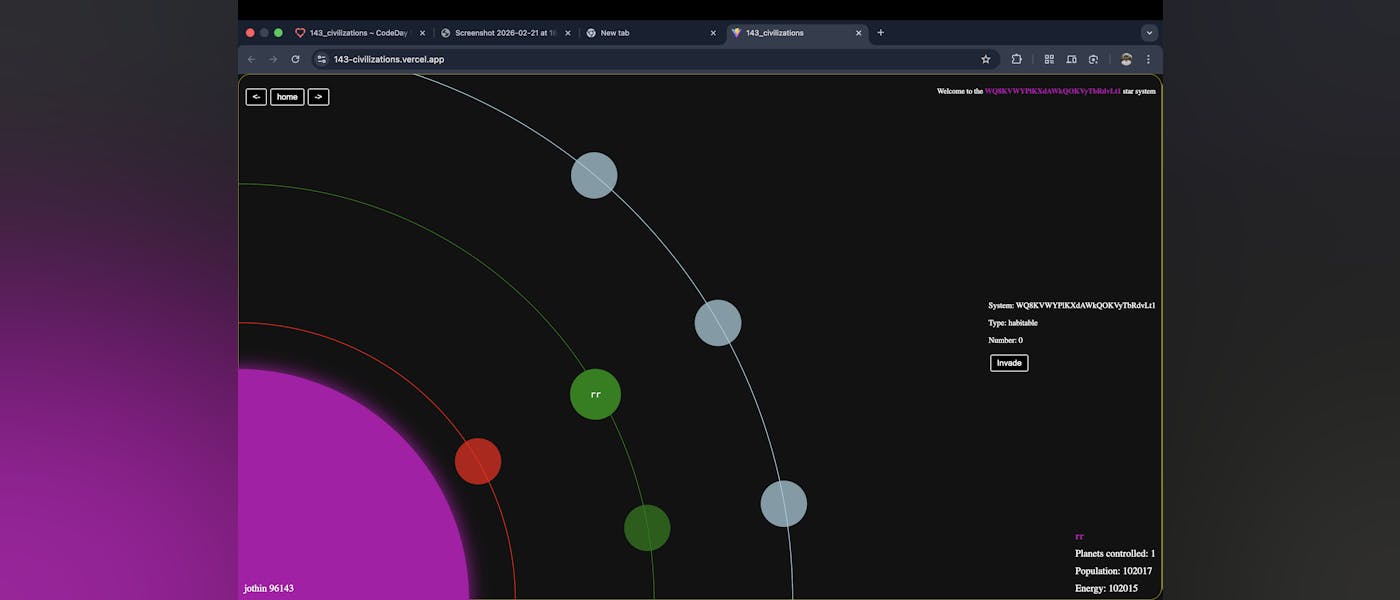
Task: Click the dark green planet without label
Action: pyautogui.click(x=647, y=528)
